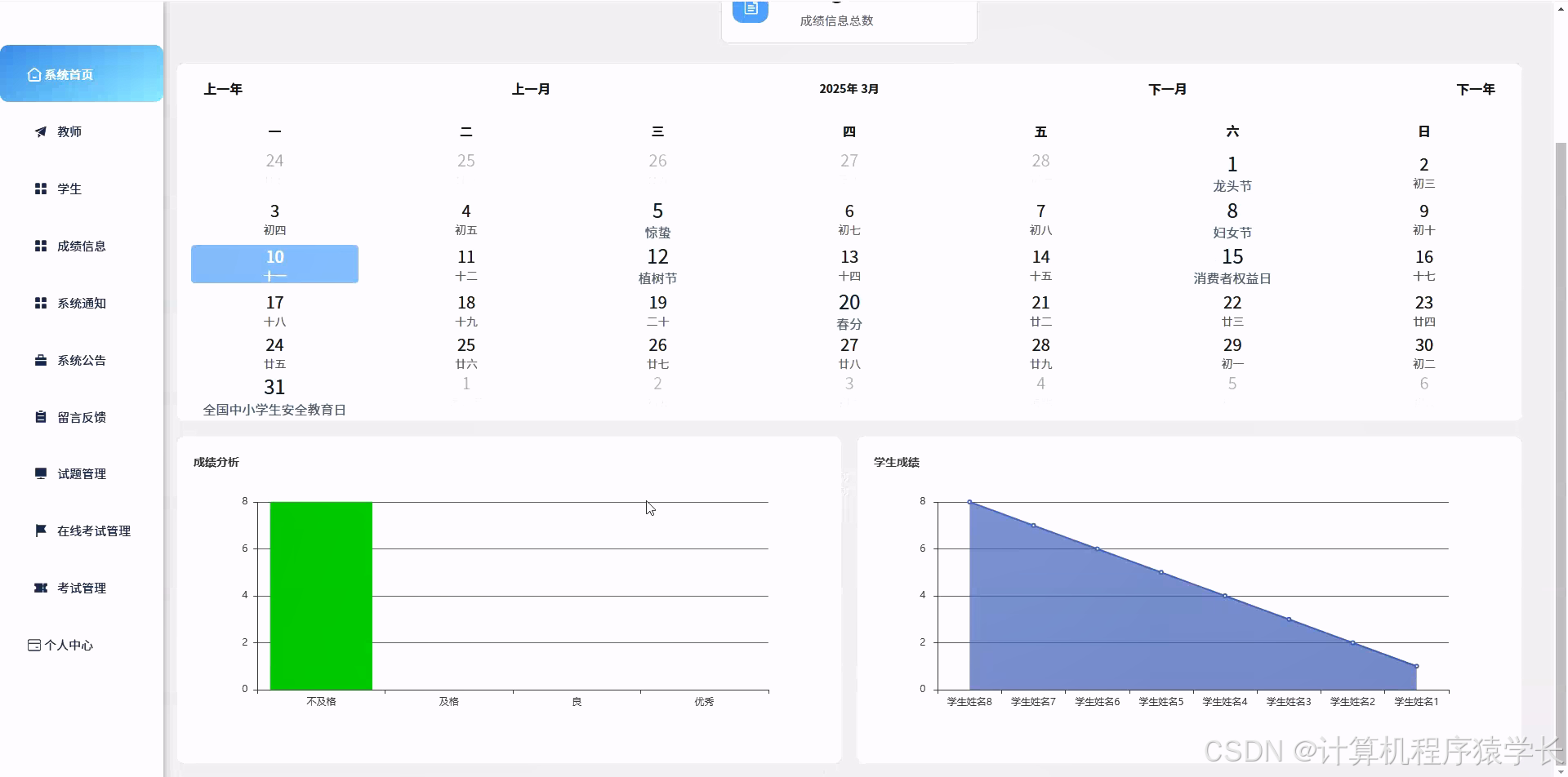Image resolution: width=1568 pixels, height=777 pixels.
Task: Select 成绩信息 in the sidebar
Action: pyautogui.click(x=82, y=246)
